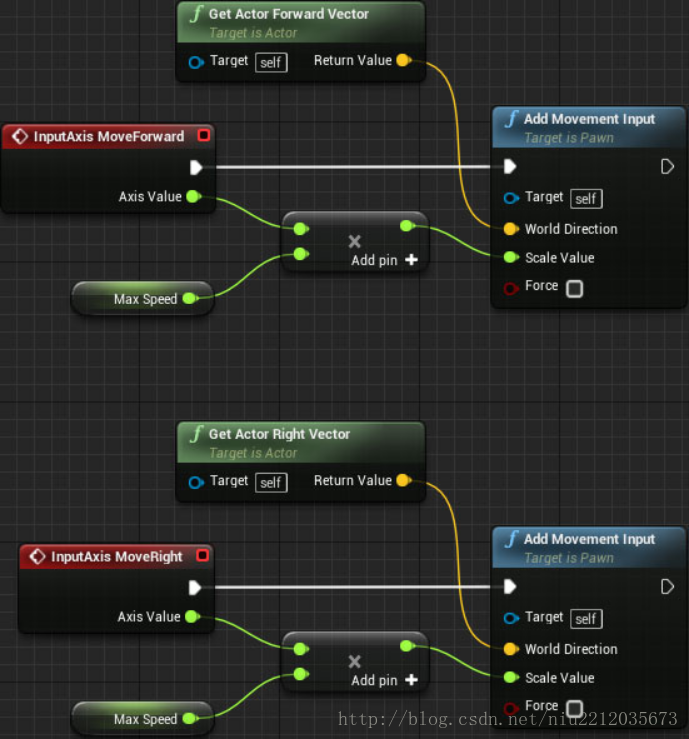Select the upper Max Speed variable node

[x=143, y=298]
